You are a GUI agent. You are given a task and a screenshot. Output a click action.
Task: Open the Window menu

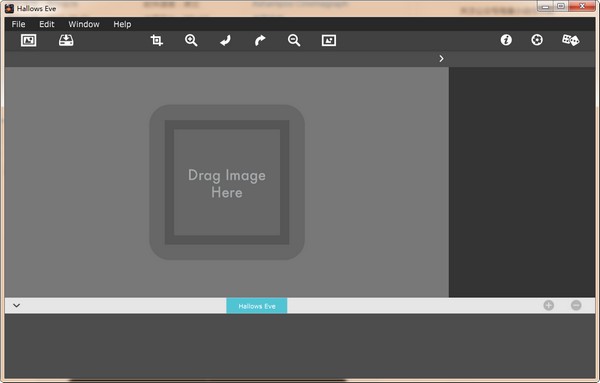[x=84, y=24]
